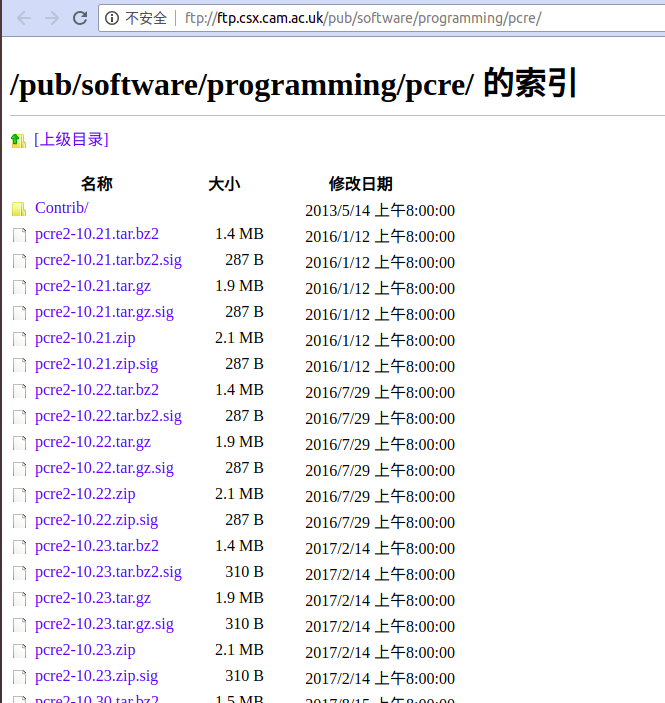Click file icon beside pcre2-10.23.zip.sig

tap(19, 677)
